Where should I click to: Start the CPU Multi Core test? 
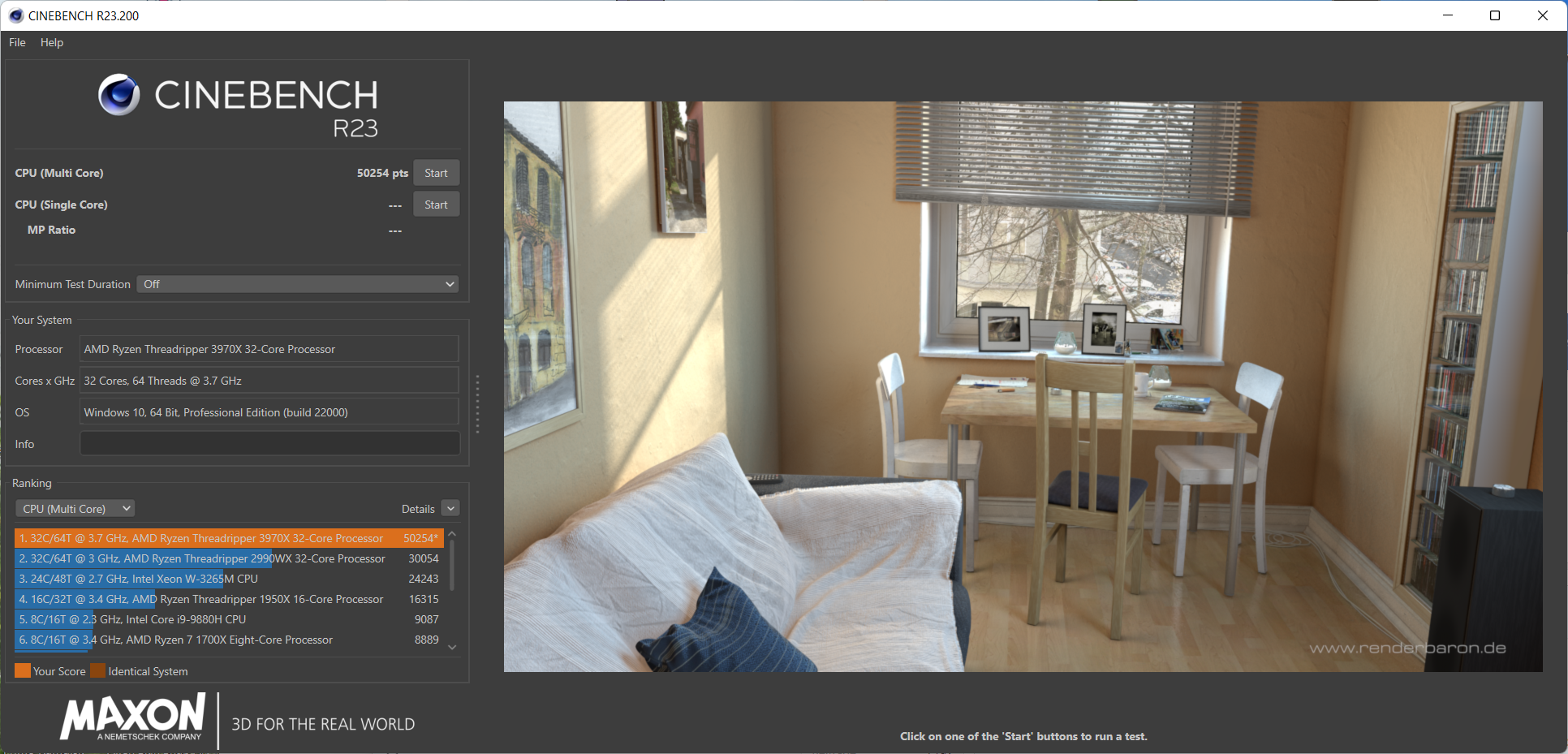point(436,173)
